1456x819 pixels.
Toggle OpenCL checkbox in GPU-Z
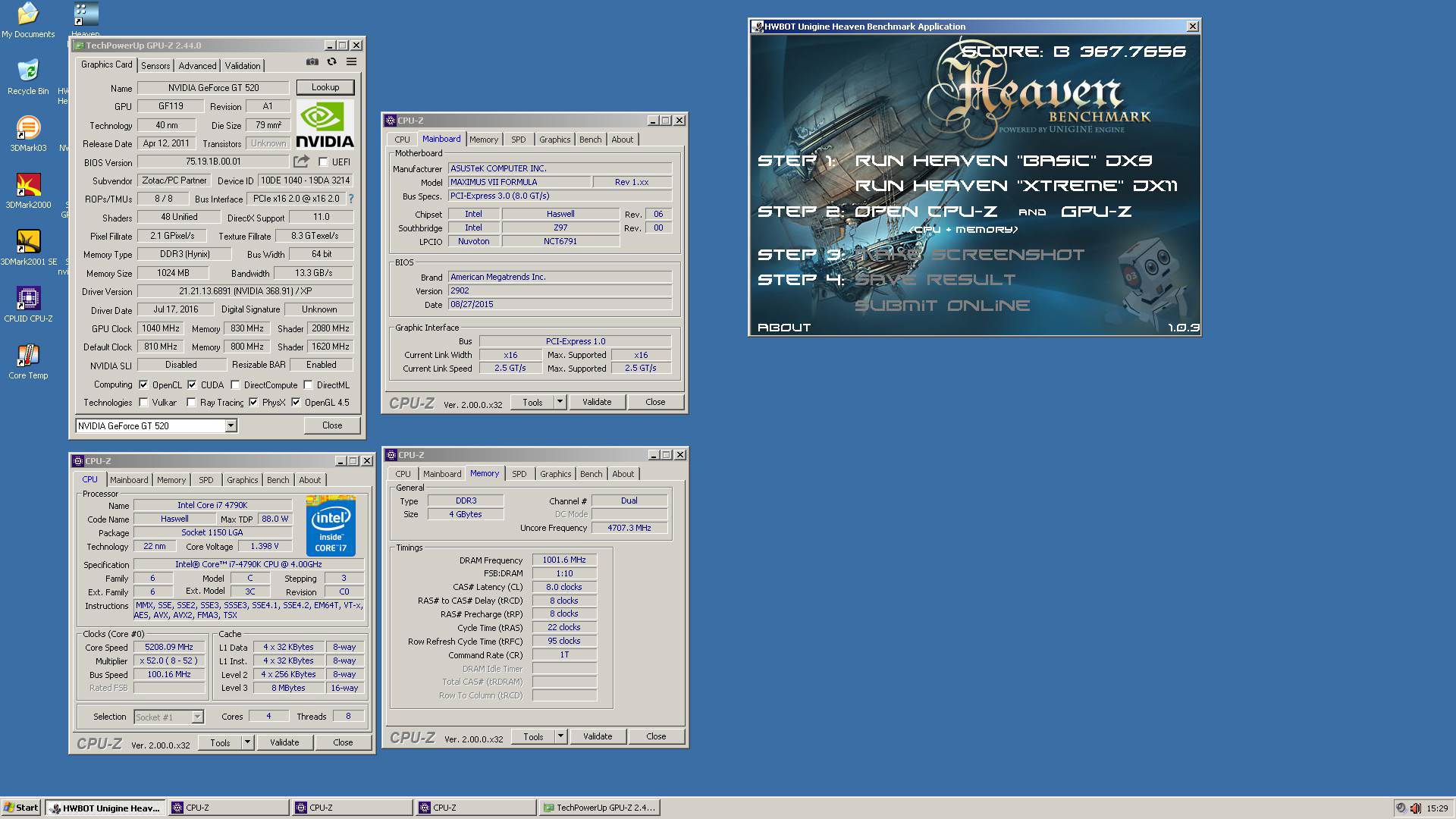click(143, 384)
